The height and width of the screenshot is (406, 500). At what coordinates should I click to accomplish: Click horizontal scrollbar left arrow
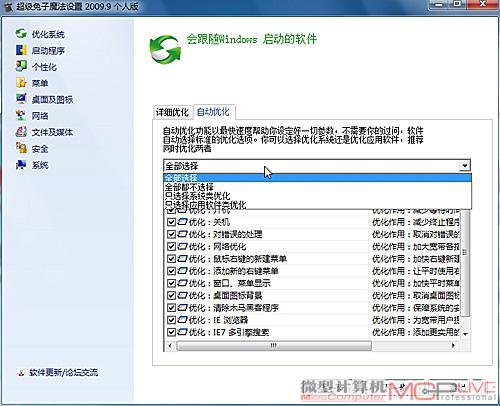tap(170, 346)
